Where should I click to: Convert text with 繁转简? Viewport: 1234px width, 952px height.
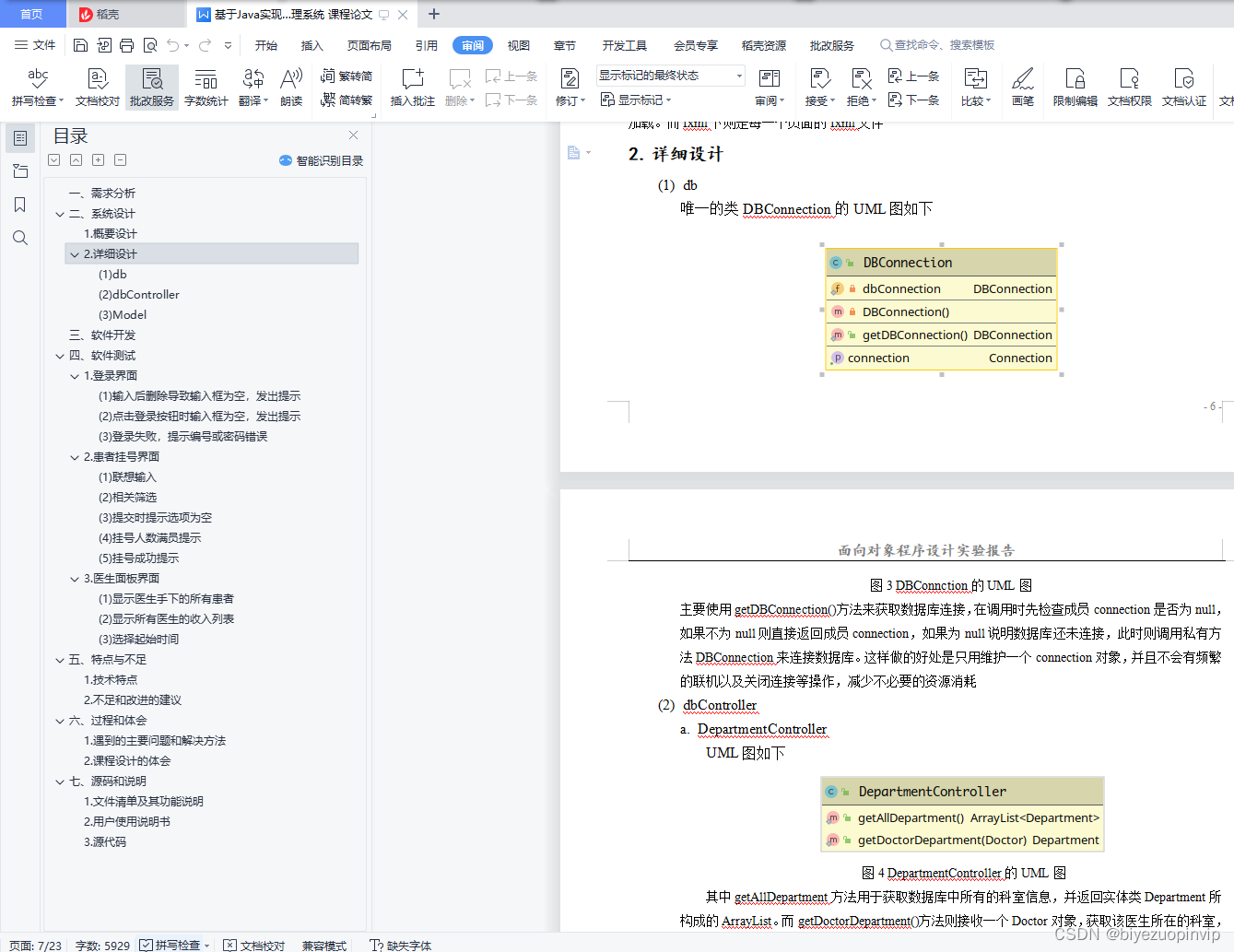(x=347, y=76)
